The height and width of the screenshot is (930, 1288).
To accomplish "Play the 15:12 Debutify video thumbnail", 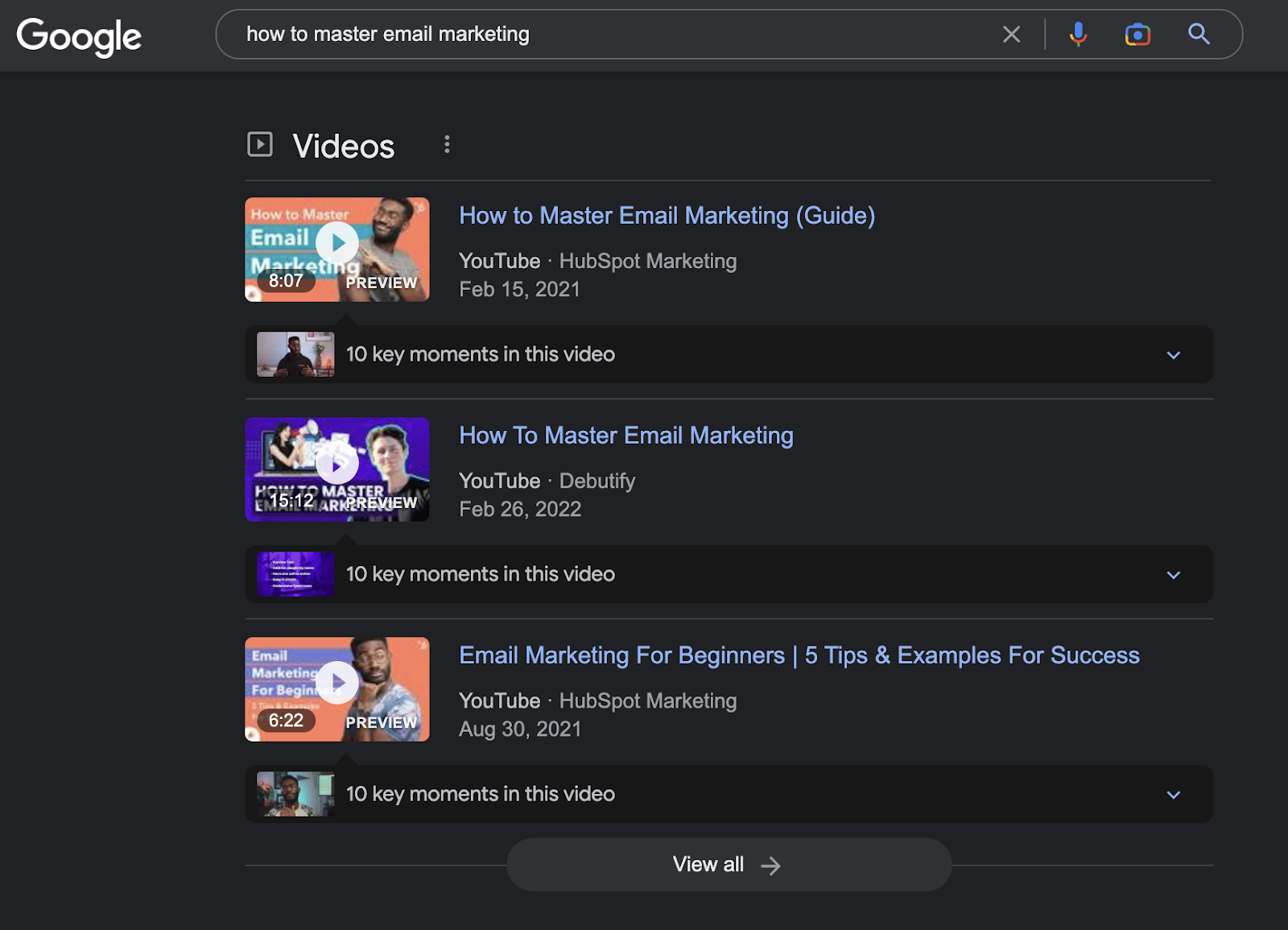I will [x=337, y=469].
